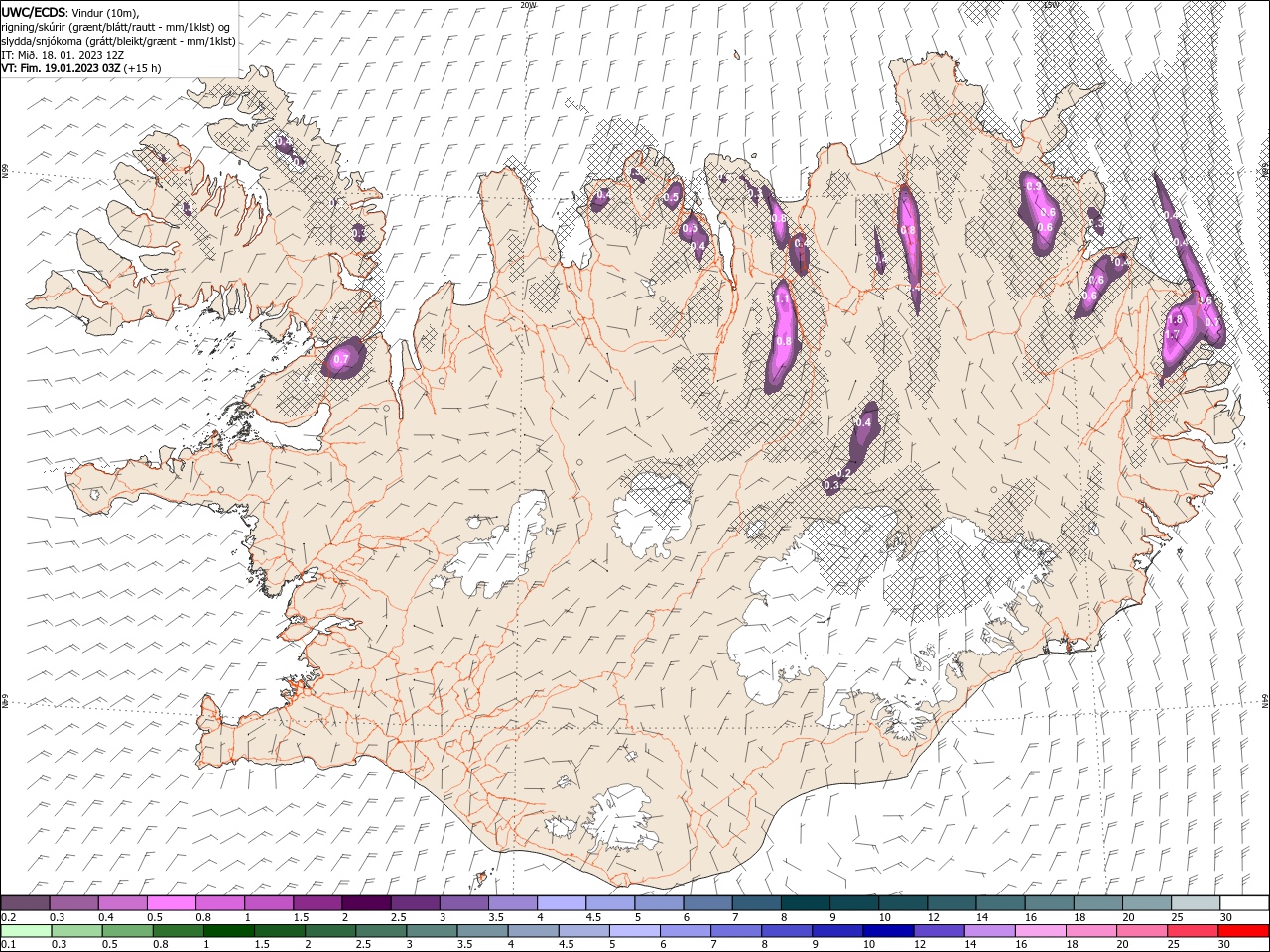
Task: Pick lower-row bright red swatch labeled 30
Action: pos(1242,931)
